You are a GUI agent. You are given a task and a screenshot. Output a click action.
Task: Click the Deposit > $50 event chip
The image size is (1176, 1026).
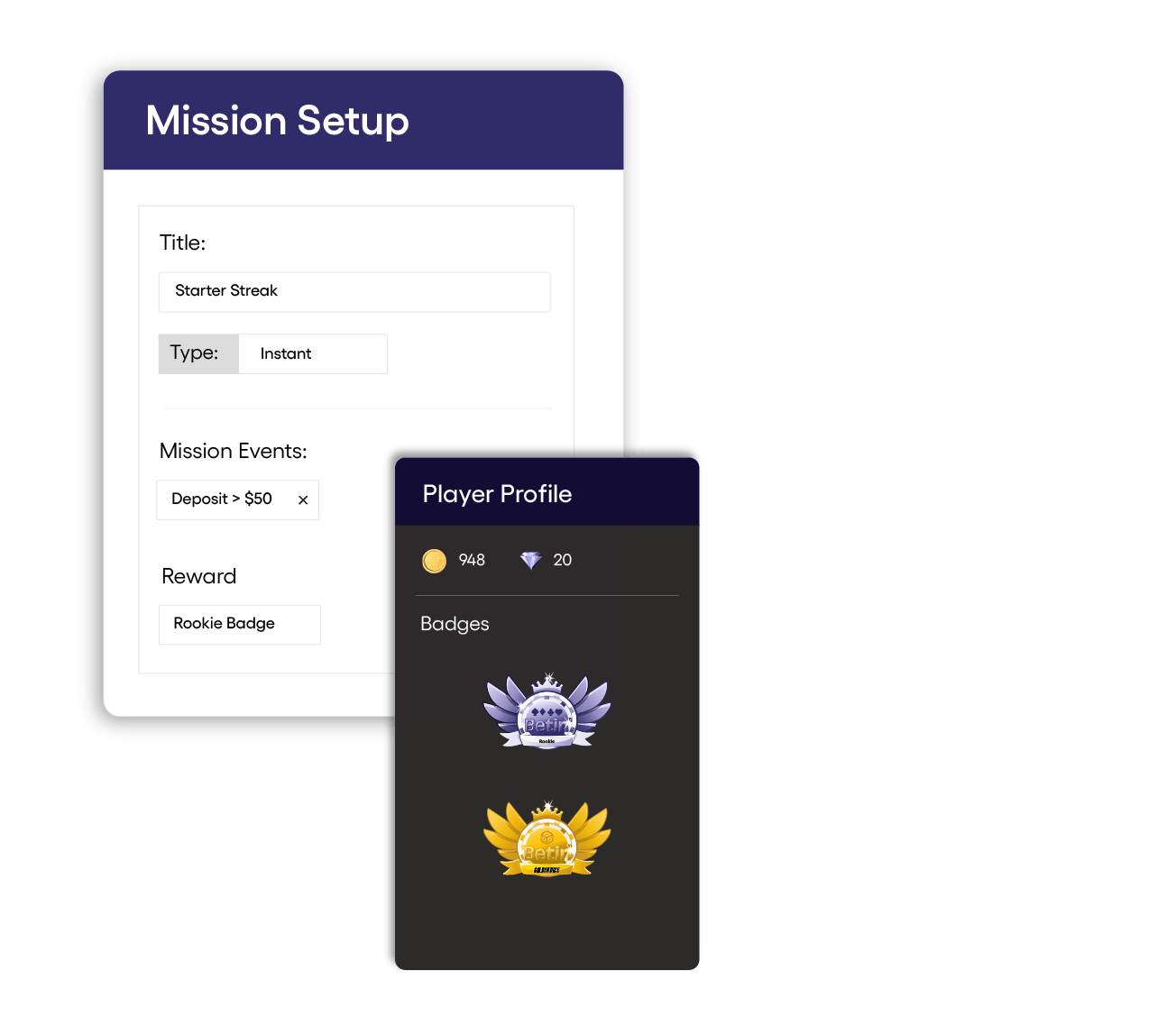[x=238, y=499]
